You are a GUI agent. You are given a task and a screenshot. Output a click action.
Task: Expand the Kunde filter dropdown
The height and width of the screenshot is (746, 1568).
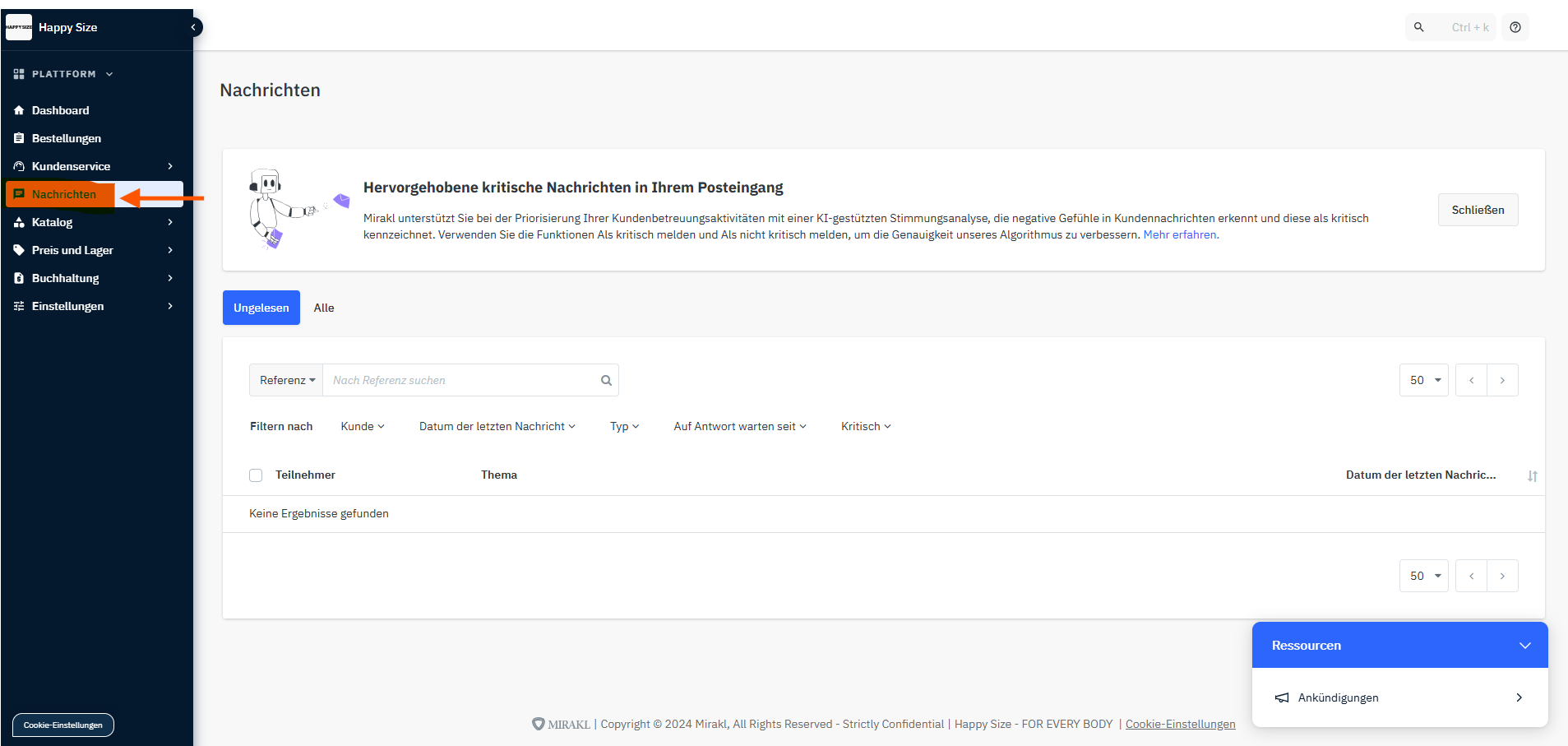point(363,426)
